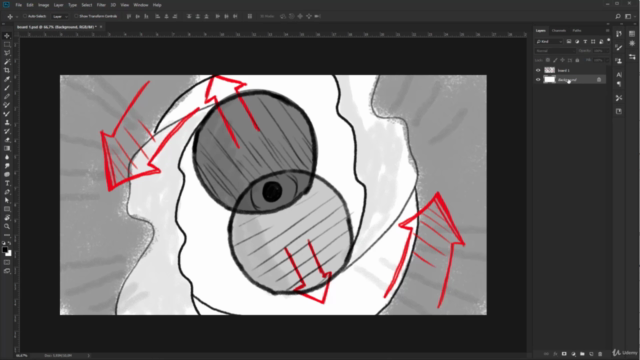This screenshot has height=360, width=640.
Task: Hide the board 1 layer
Action: pos(538,70)
